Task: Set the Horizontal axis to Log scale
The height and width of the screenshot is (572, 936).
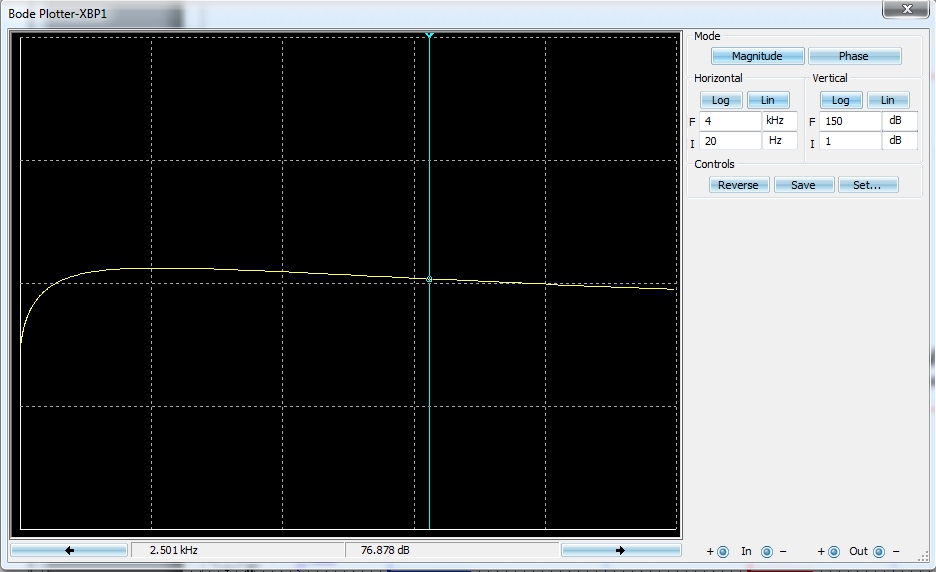Action: click(x=720, y=100)
